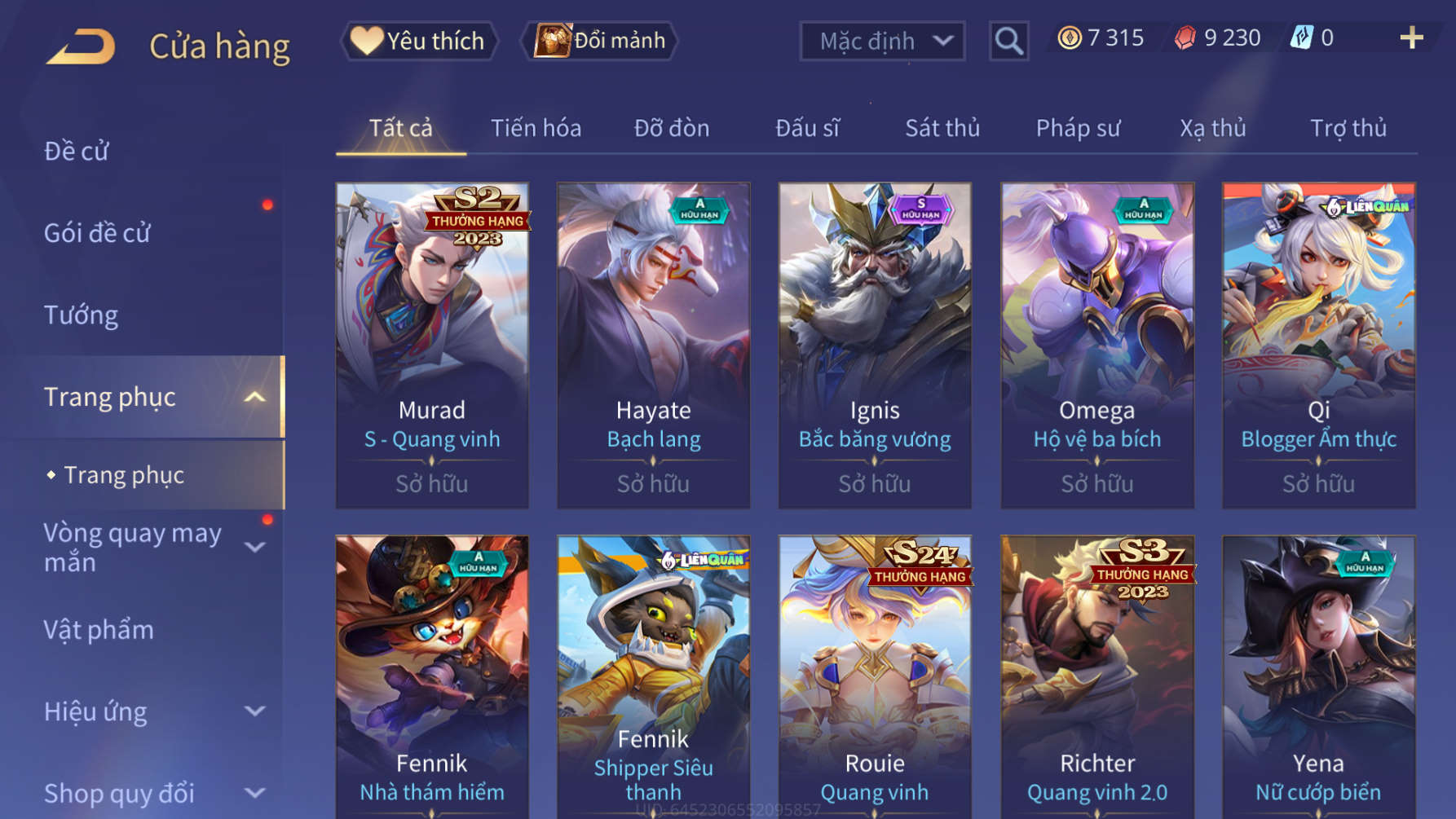1456x819 pixels.
Task: Expand the Hiệu ứng sidebar section
Action: tap(255, 711)
